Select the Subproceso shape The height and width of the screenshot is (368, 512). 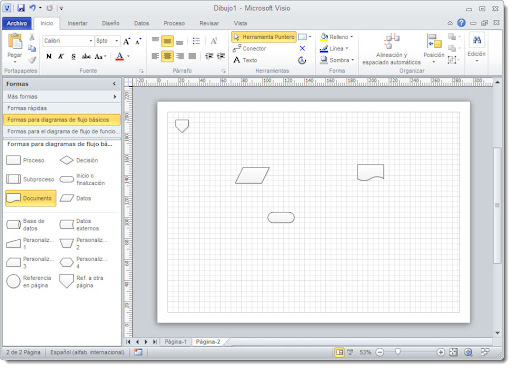[x=30, y=179]
